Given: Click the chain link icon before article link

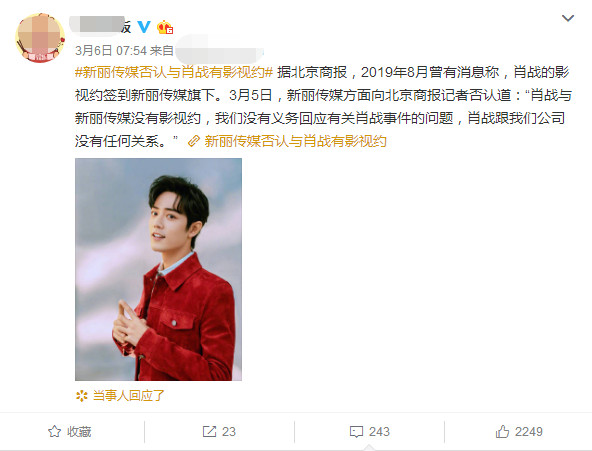Looking at the screenshot, I should (194, 142).
